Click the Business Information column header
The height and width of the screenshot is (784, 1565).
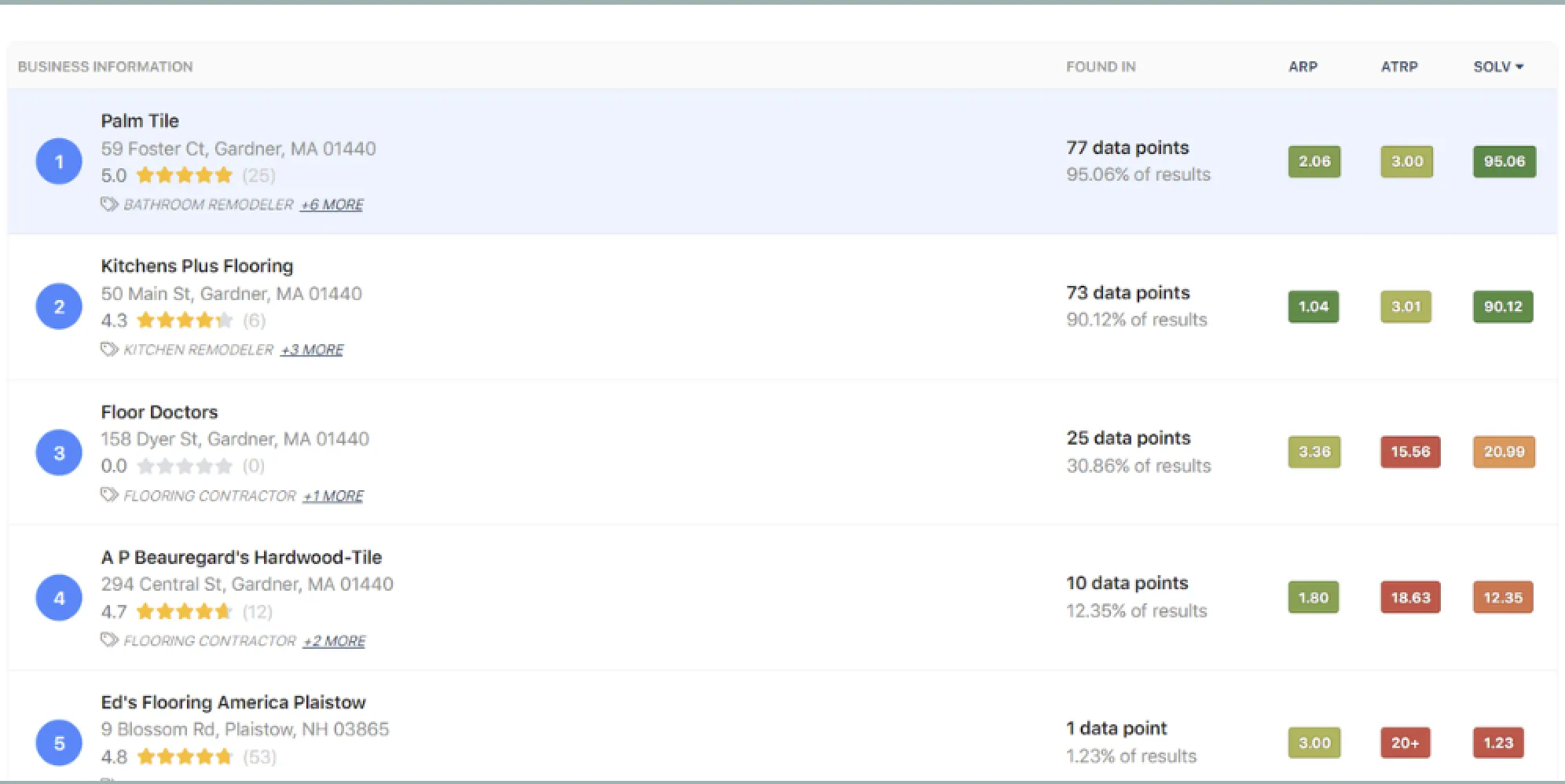pos(105,67)
